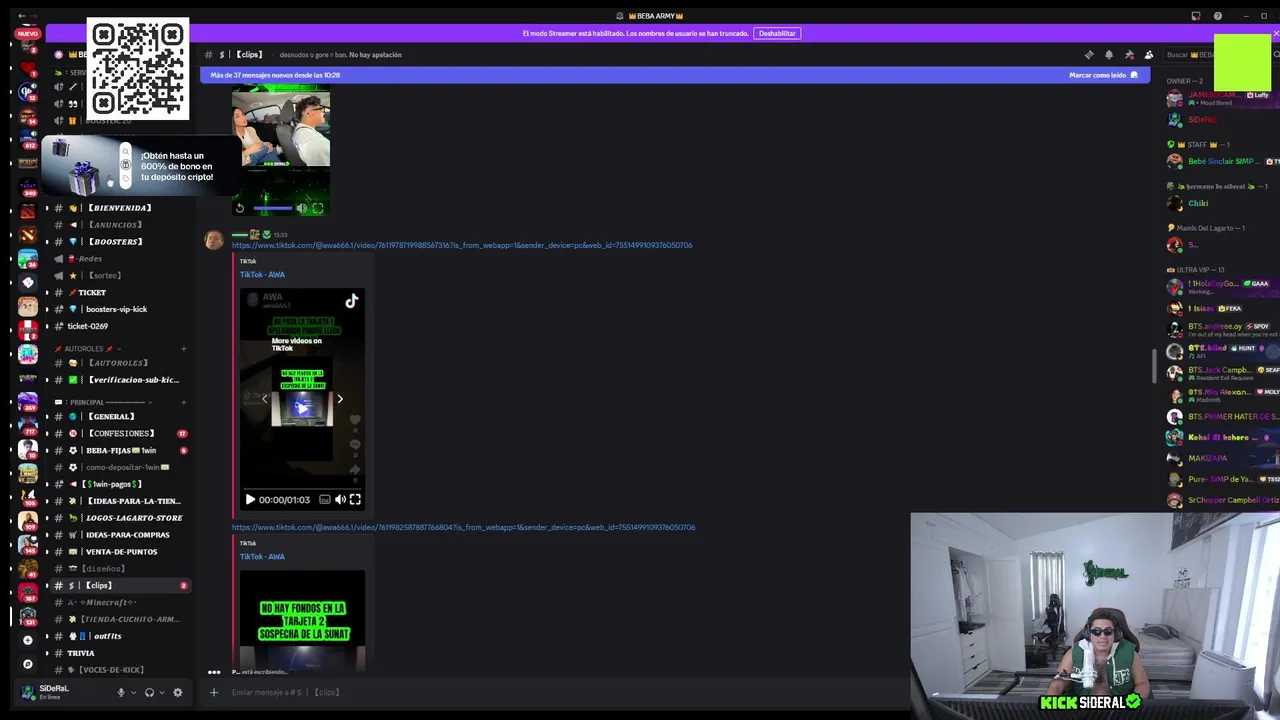Expand GENERAL channel arrow

(47, 416)
